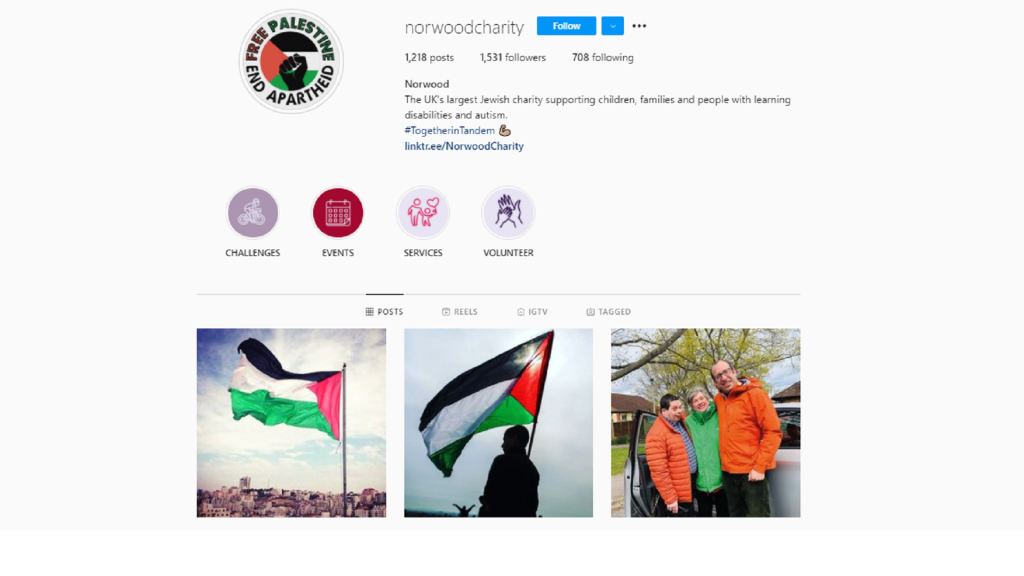
Task: Click the three-dot more options icon
Action: [x=639, y=26]
